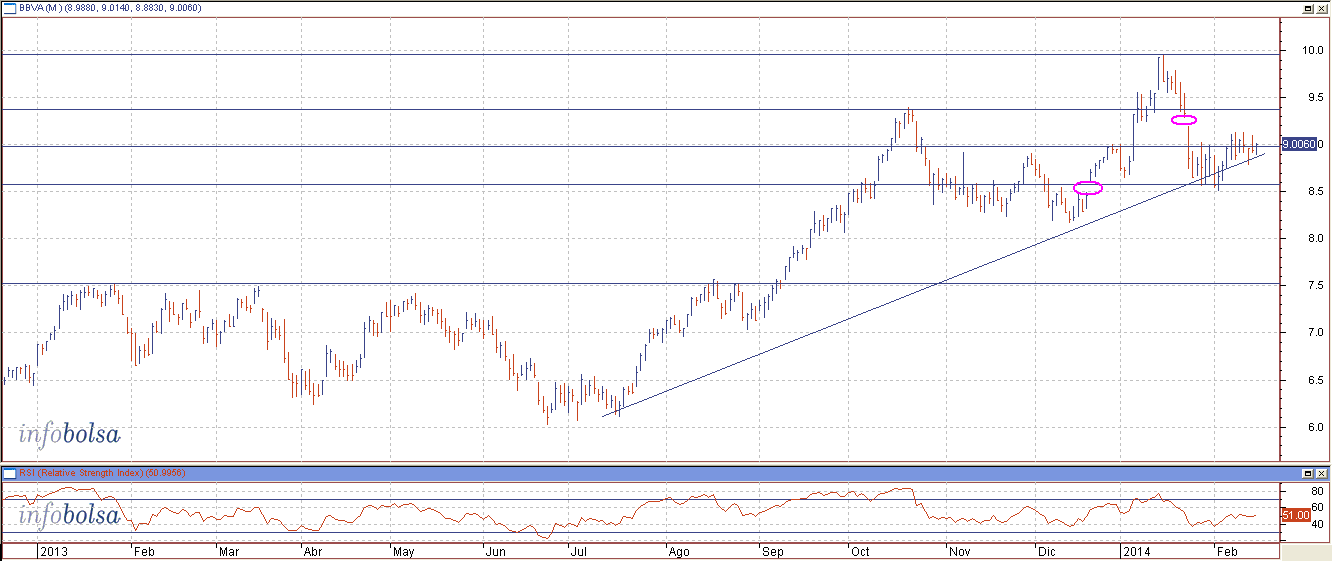1332x561 pixels.
Task: Click the RSI (Relative Strength Index) title
Action: 82,473
